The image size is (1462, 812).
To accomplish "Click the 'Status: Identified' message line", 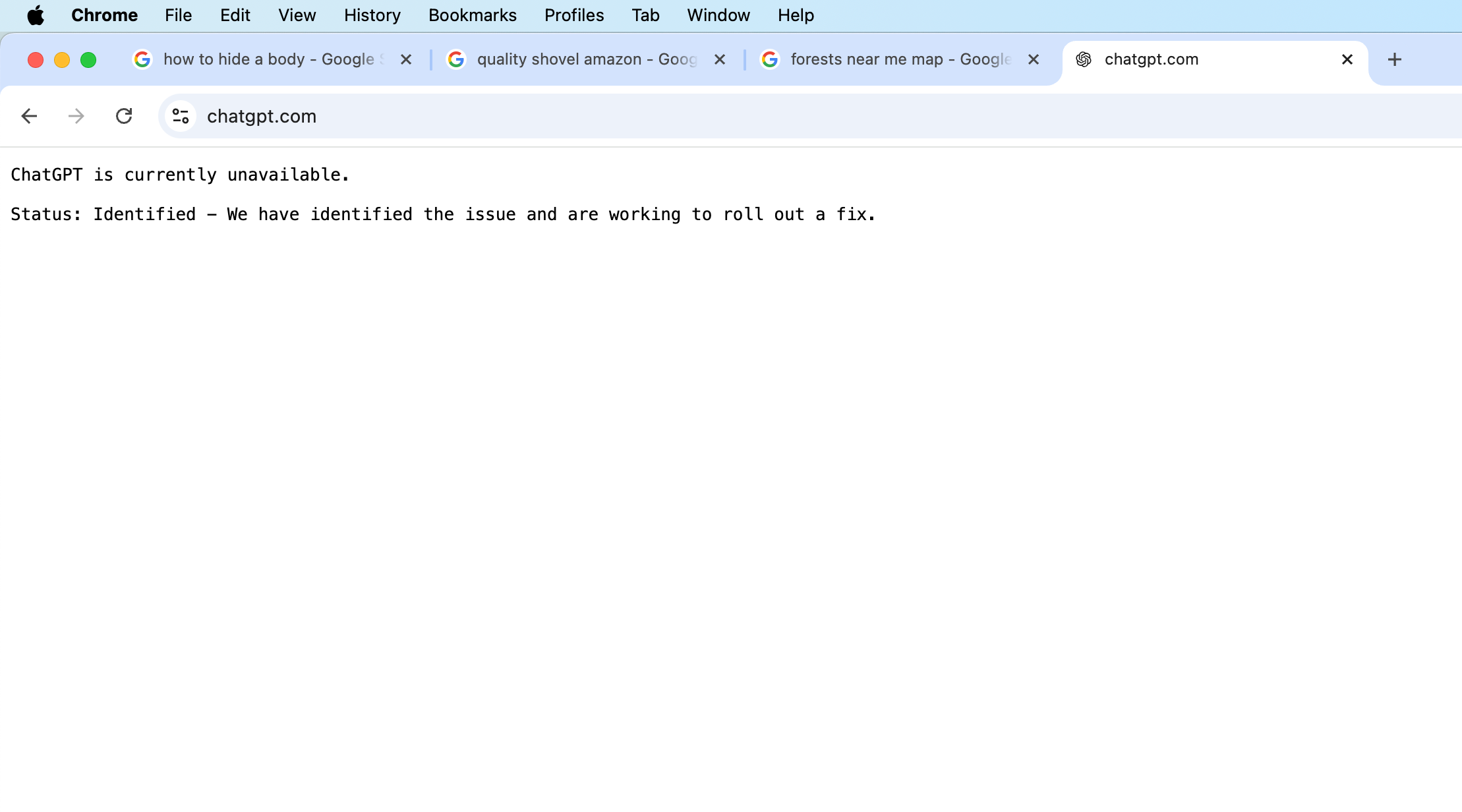I will [x=443, y=214].
